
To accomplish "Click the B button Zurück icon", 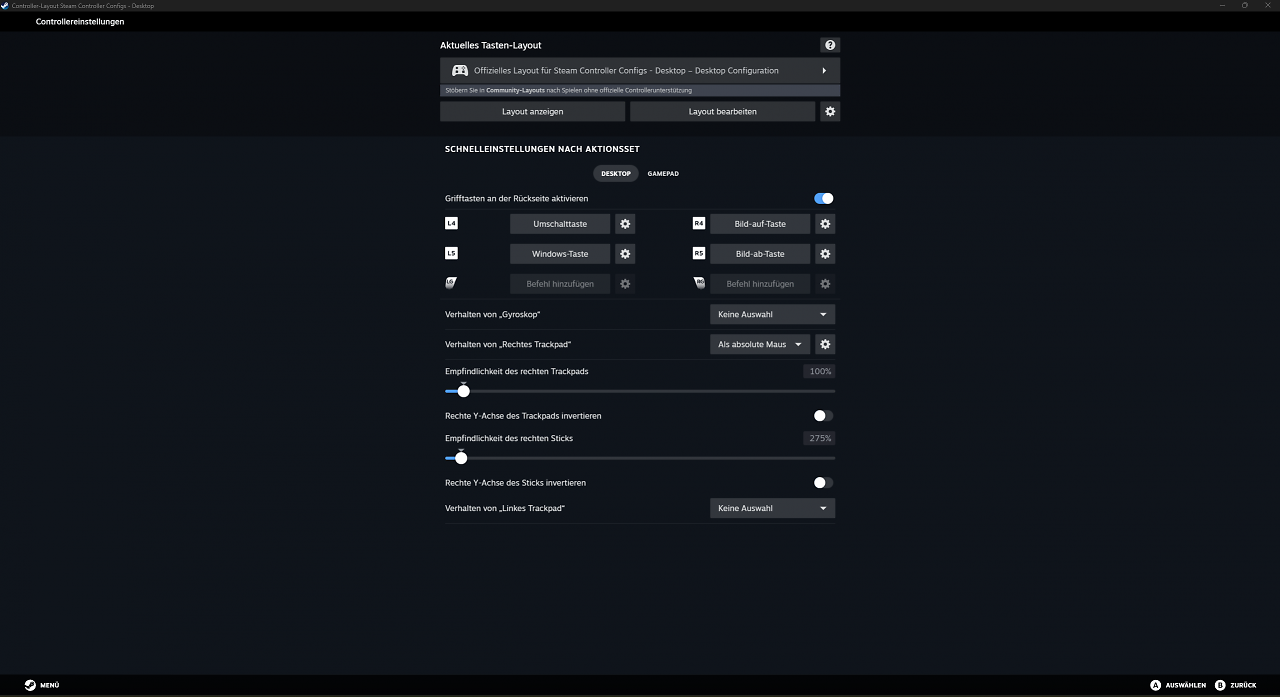I will click(1220, 685).
